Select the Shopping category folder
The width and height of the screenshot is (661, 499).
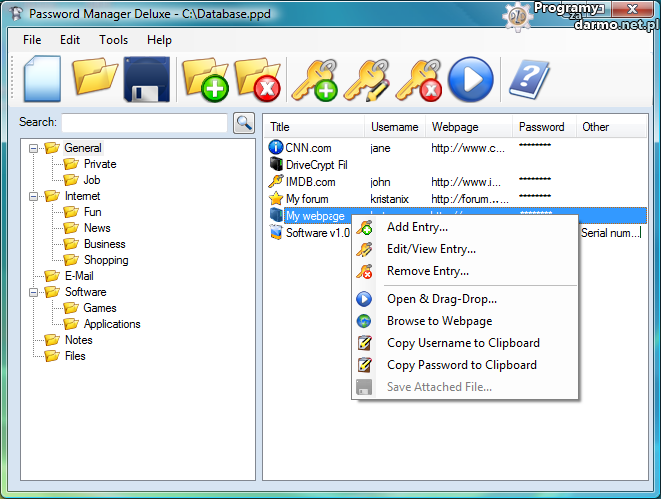(105, 260)
